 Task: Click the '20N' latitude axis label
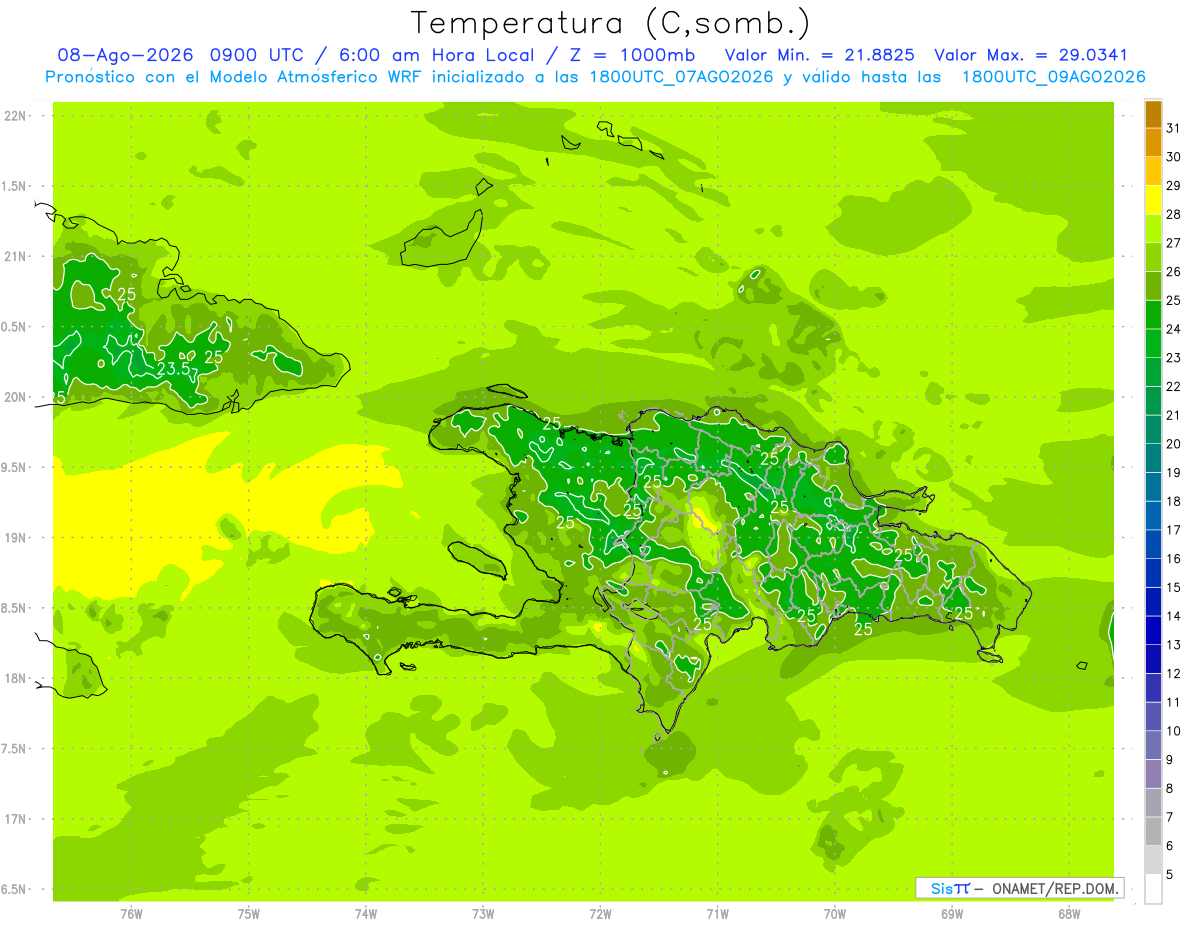tap(16, 397)
